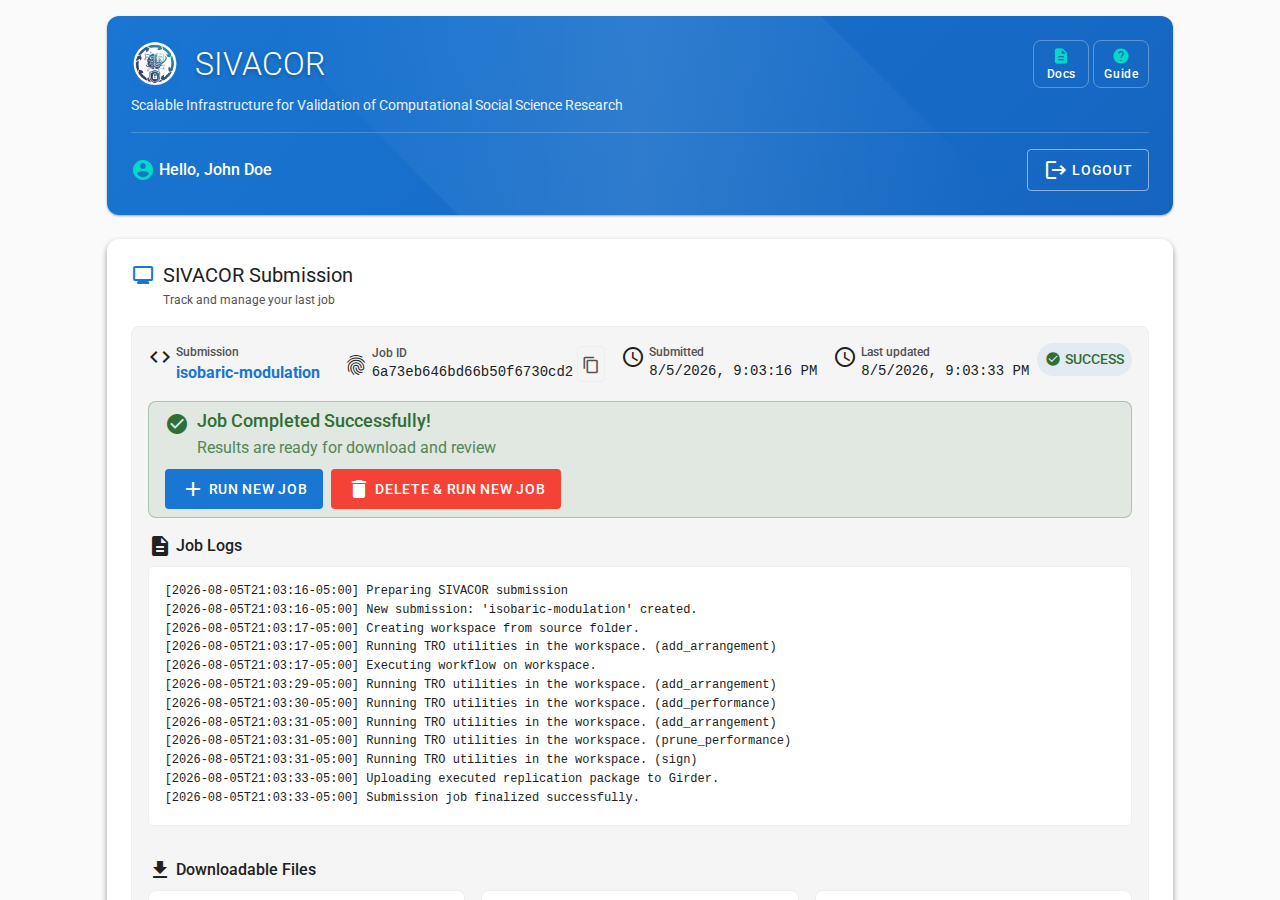Click log line 'Preparing SIVACOR submission'
Screen dimensions: 1280x900
(x=366, y=590)
